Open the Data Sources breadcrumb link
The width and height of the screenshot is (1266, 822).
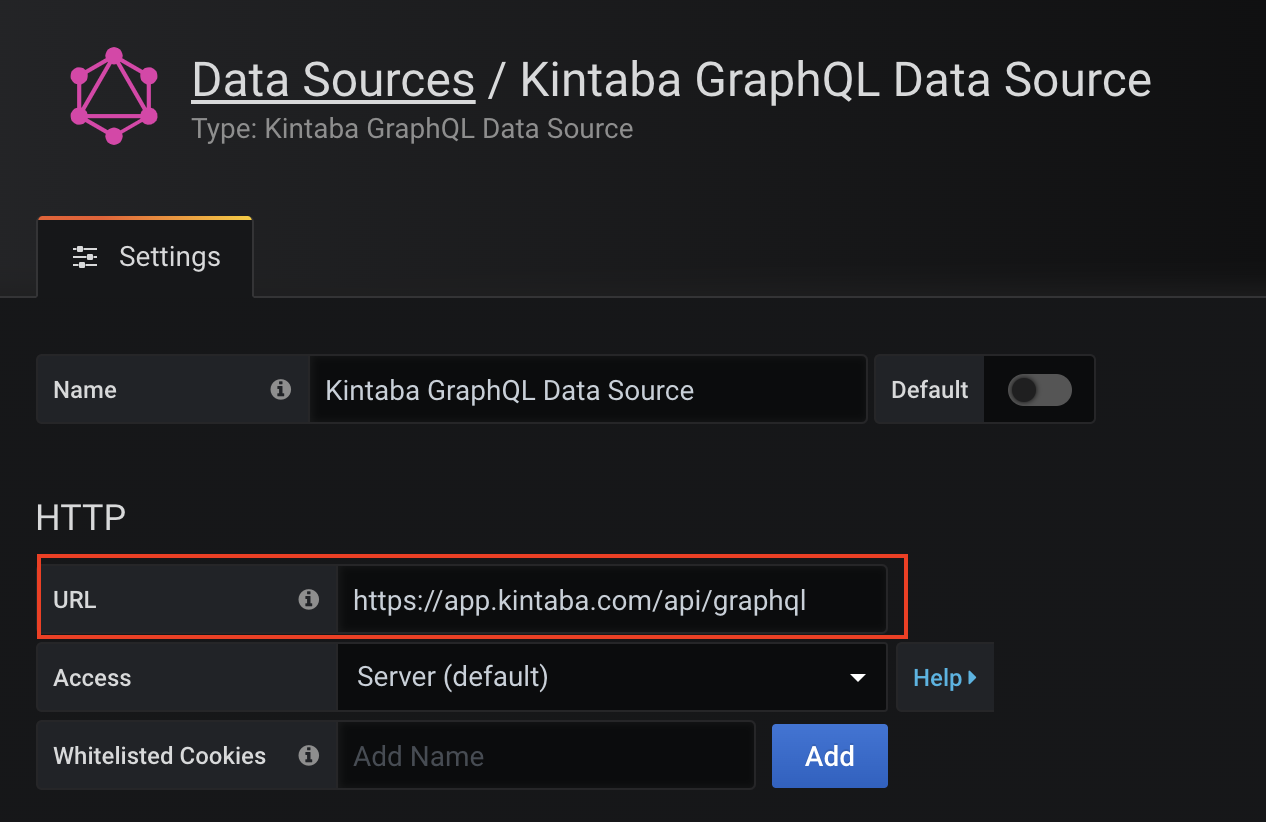tap(333, 80)
